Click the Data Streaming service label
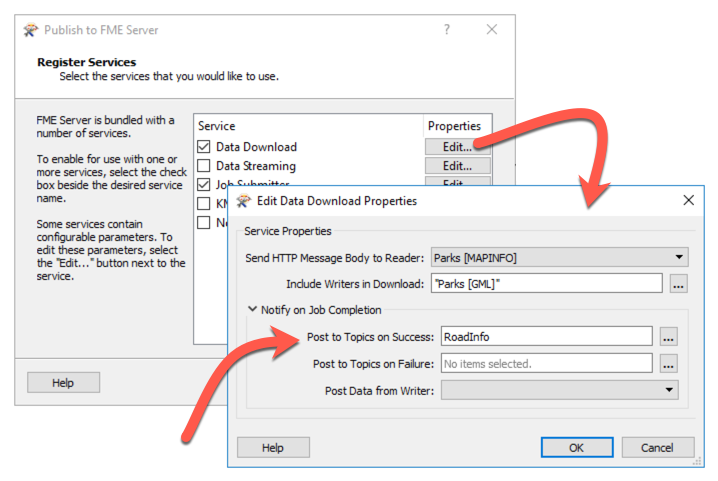Viewport: 718px width, 481px height. click(256, 166)
